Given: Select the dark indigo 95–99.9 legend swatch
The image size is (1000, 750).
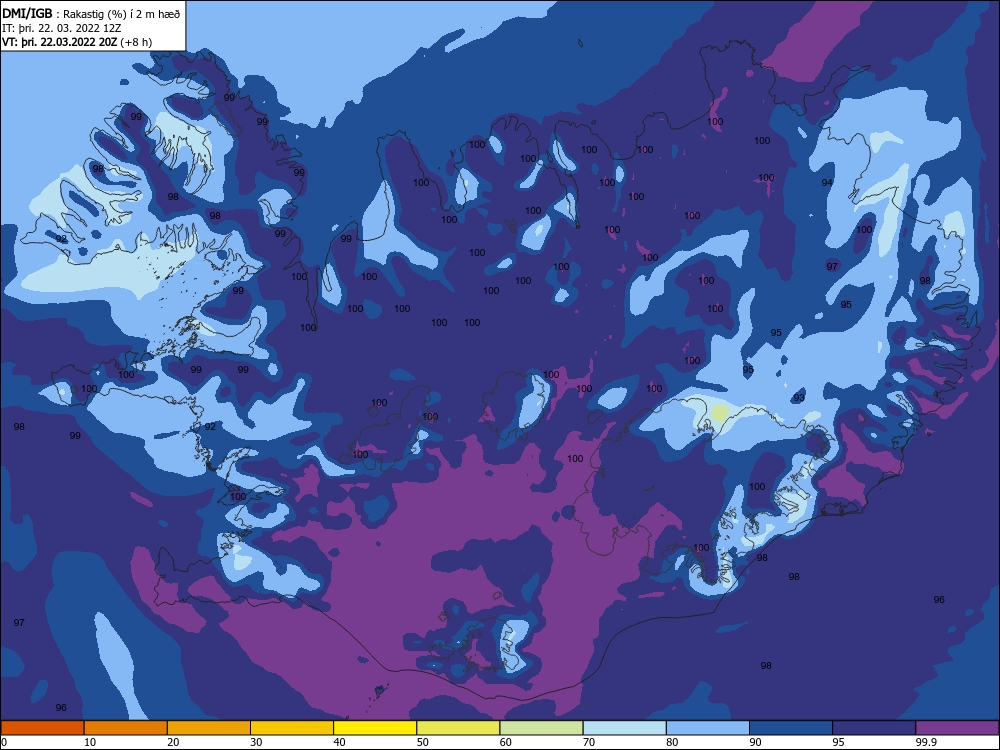Looking at the screenshot, I should (x=874, y=728).
